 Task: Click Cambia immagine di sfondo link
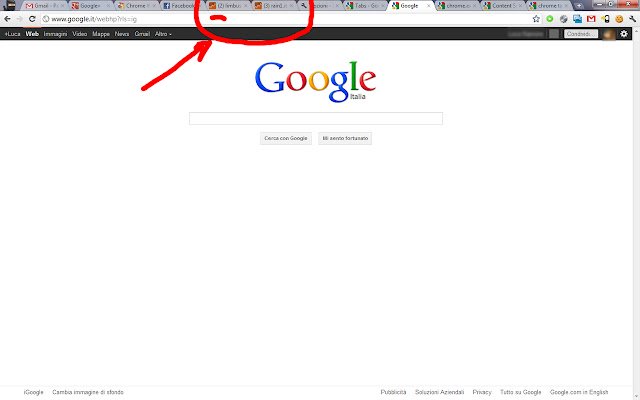pyautogui.click(x=88, y=392)
